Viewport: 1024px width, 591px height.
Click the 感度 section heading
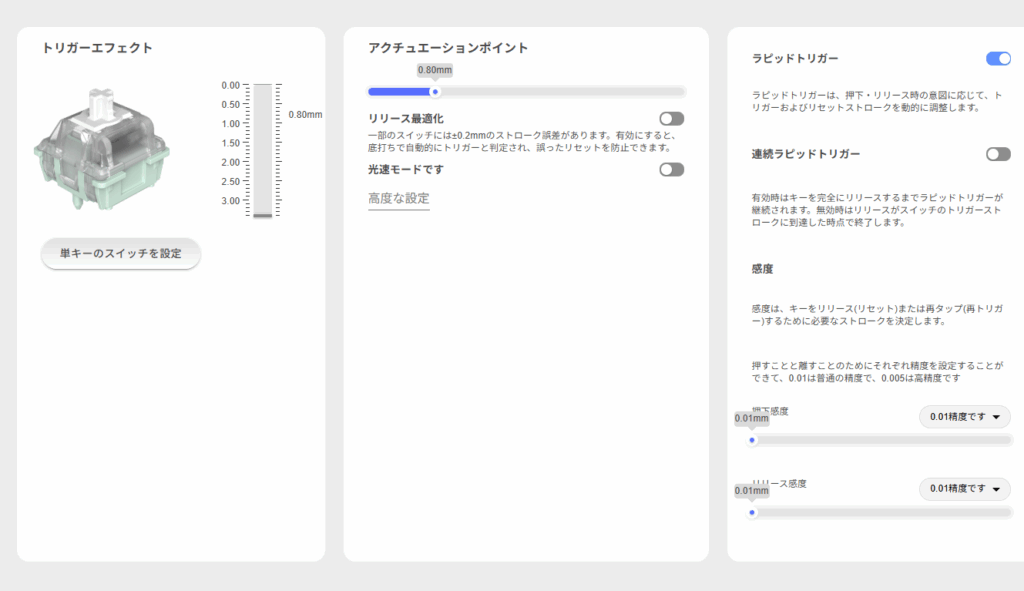pos(763,269)
